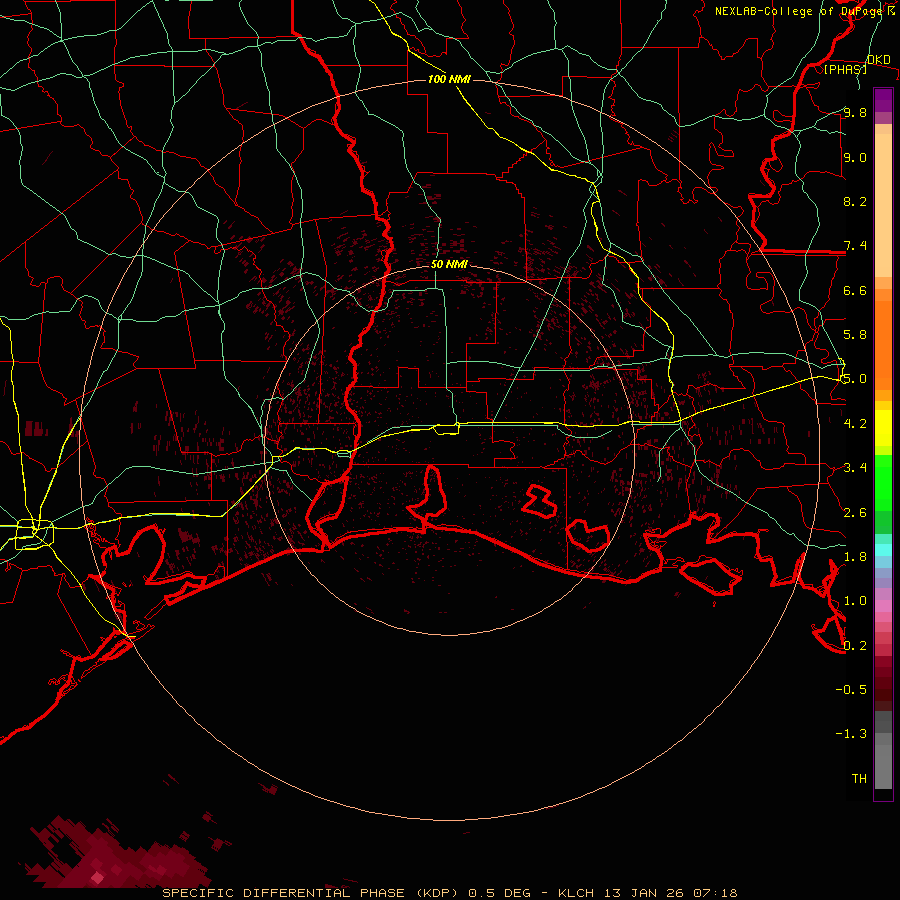Click the 9.8 legend value
The image size is (900, 900).
pos(855,112)
